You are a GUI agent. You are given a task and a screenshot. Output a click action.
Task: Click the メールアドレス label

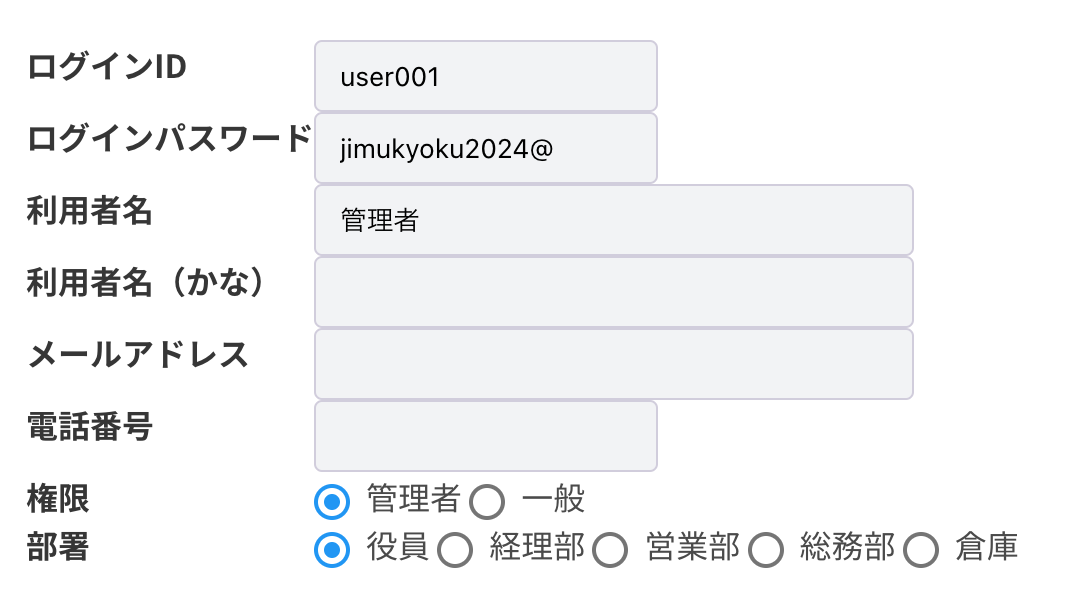pos(138,355)
